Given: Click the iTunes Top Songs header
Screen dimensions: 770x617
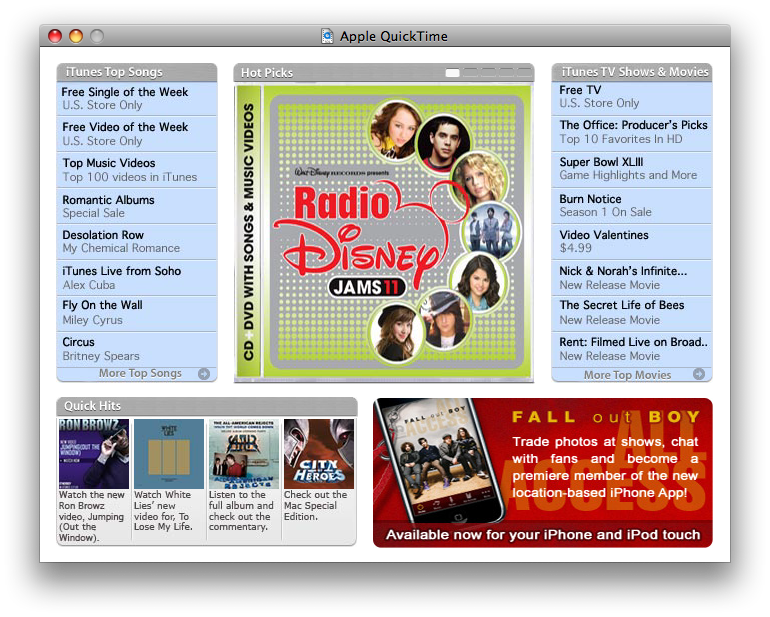Looking at the screenshot, I should [137, 72].
